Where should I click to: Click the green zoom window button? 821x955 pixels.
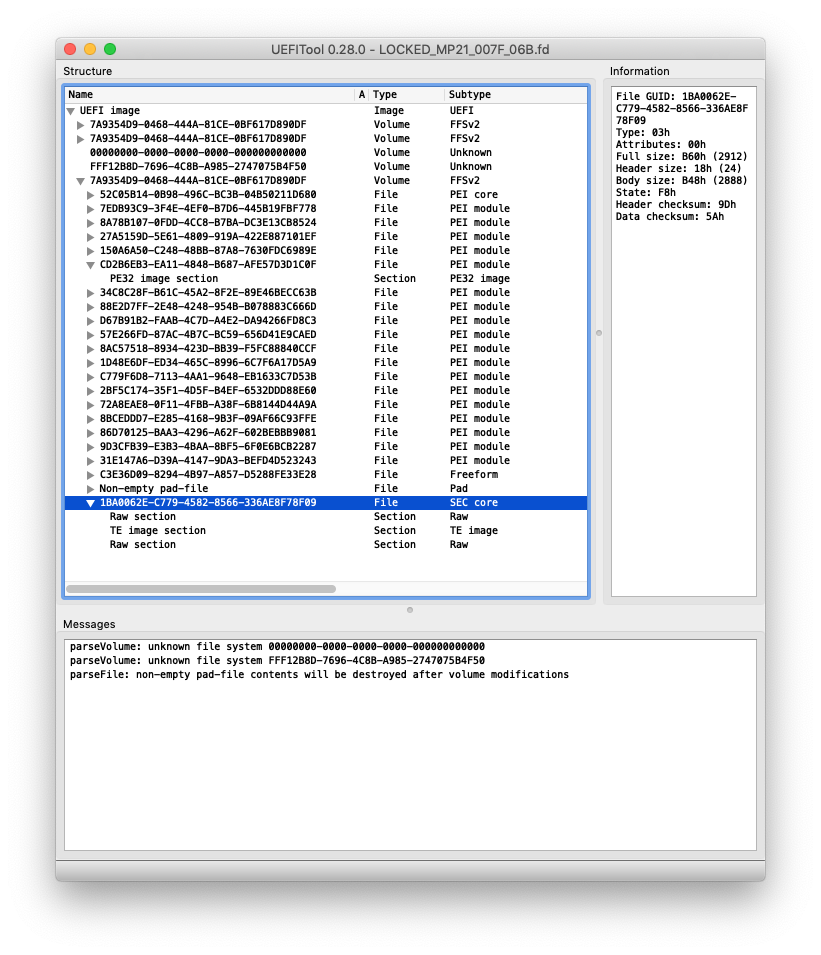tap(110, 49)
